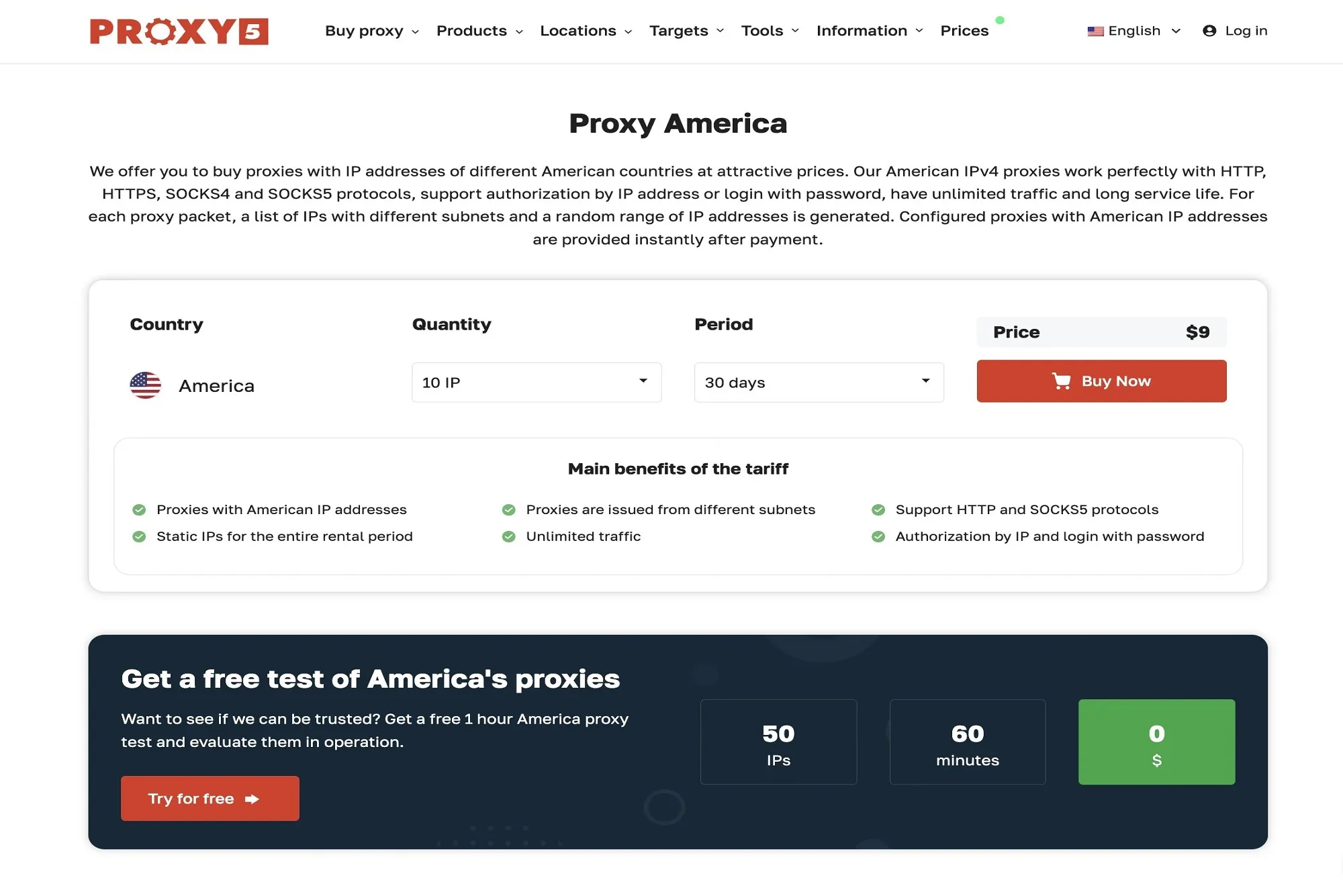
Task: Click the Try for free button
Action: (x=210, y=798)
